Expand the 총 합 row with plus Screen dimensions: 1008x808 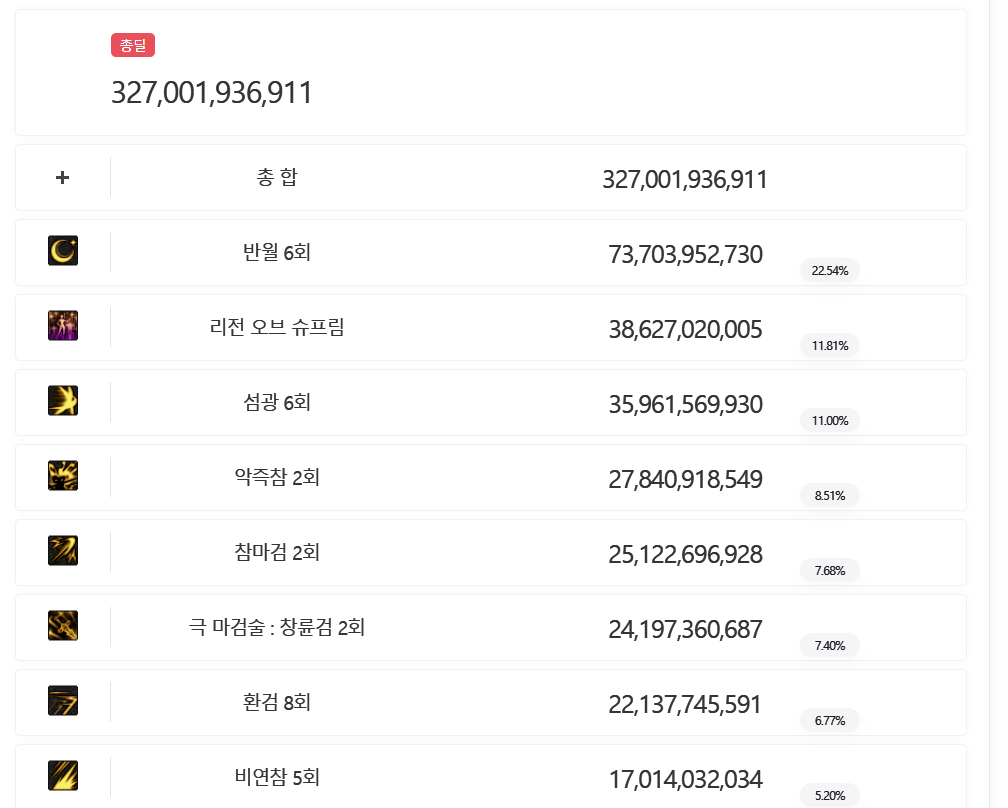click(x=62, y=178)
